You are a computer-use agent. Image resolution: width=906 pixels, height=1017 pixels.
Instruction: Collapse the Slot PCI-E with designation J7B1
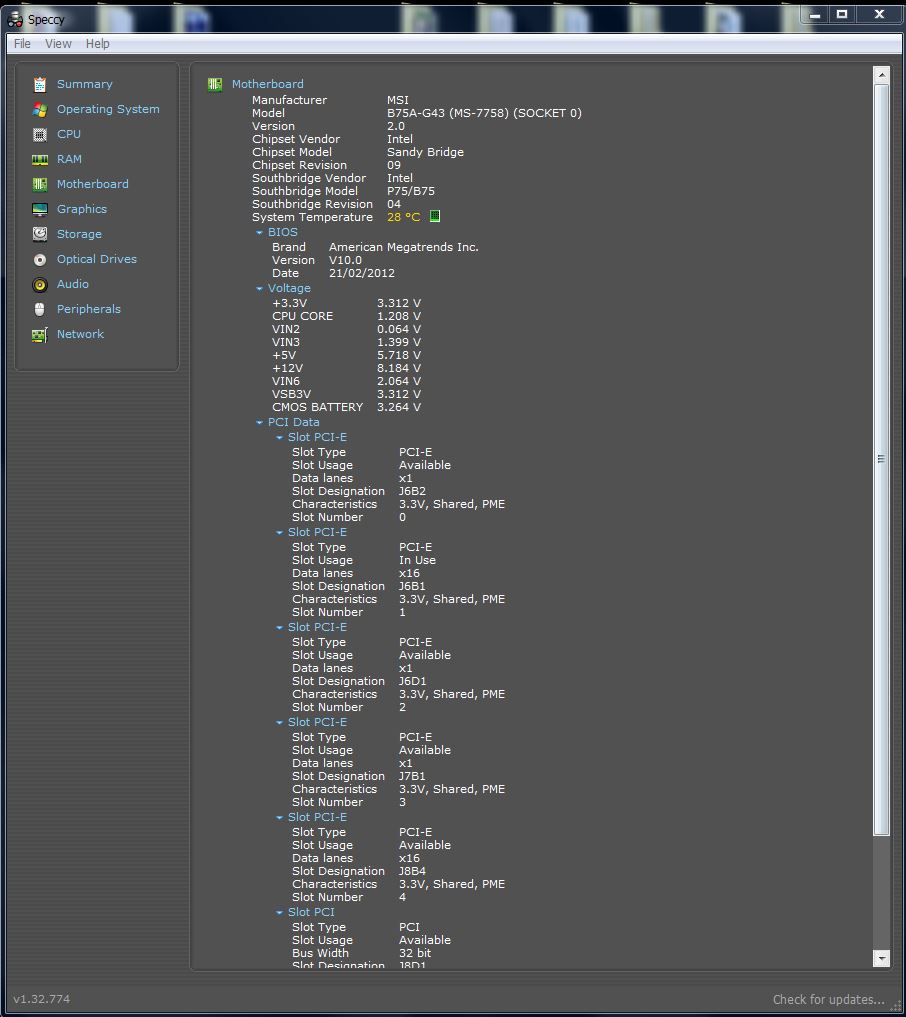(x=279, y=723)
